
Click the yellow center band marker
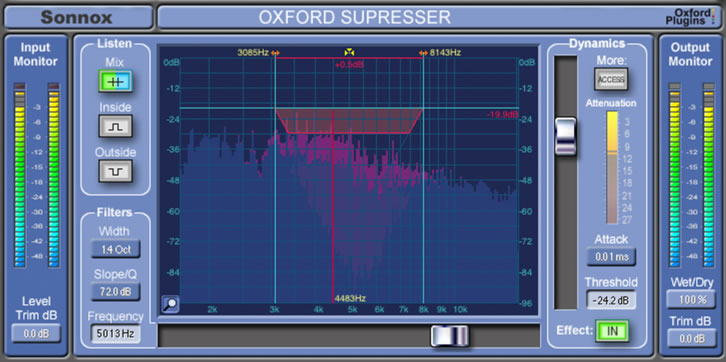tap(349, 52)
